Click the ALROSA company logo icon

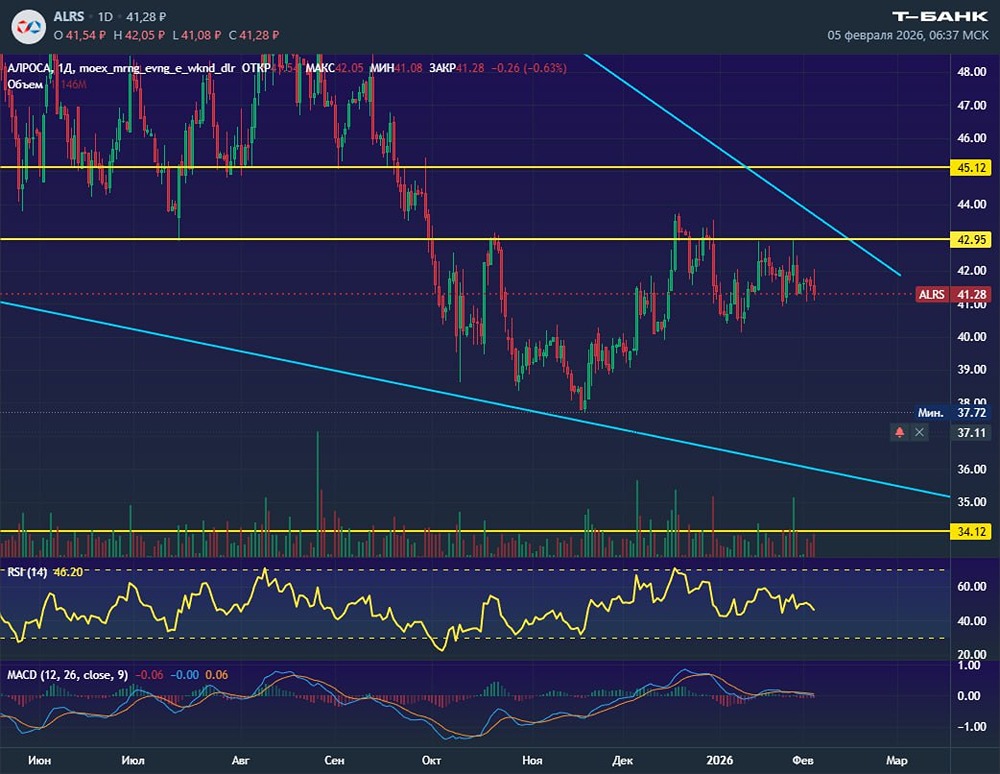click(29, 27)
